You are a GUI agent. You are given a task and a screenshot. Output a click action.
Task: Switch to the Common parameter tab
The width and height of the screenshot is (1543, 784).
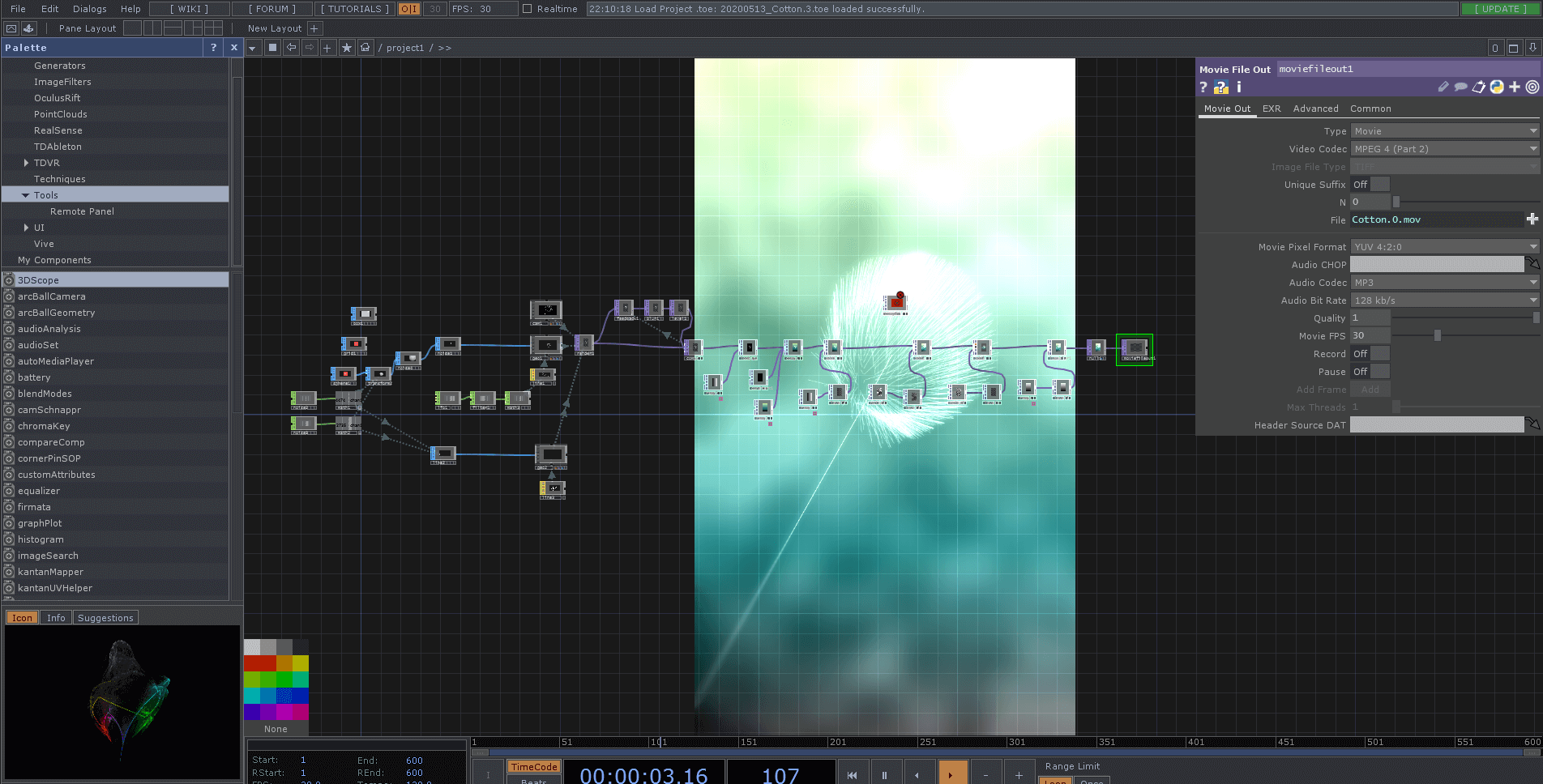(x=1370, y=109)
